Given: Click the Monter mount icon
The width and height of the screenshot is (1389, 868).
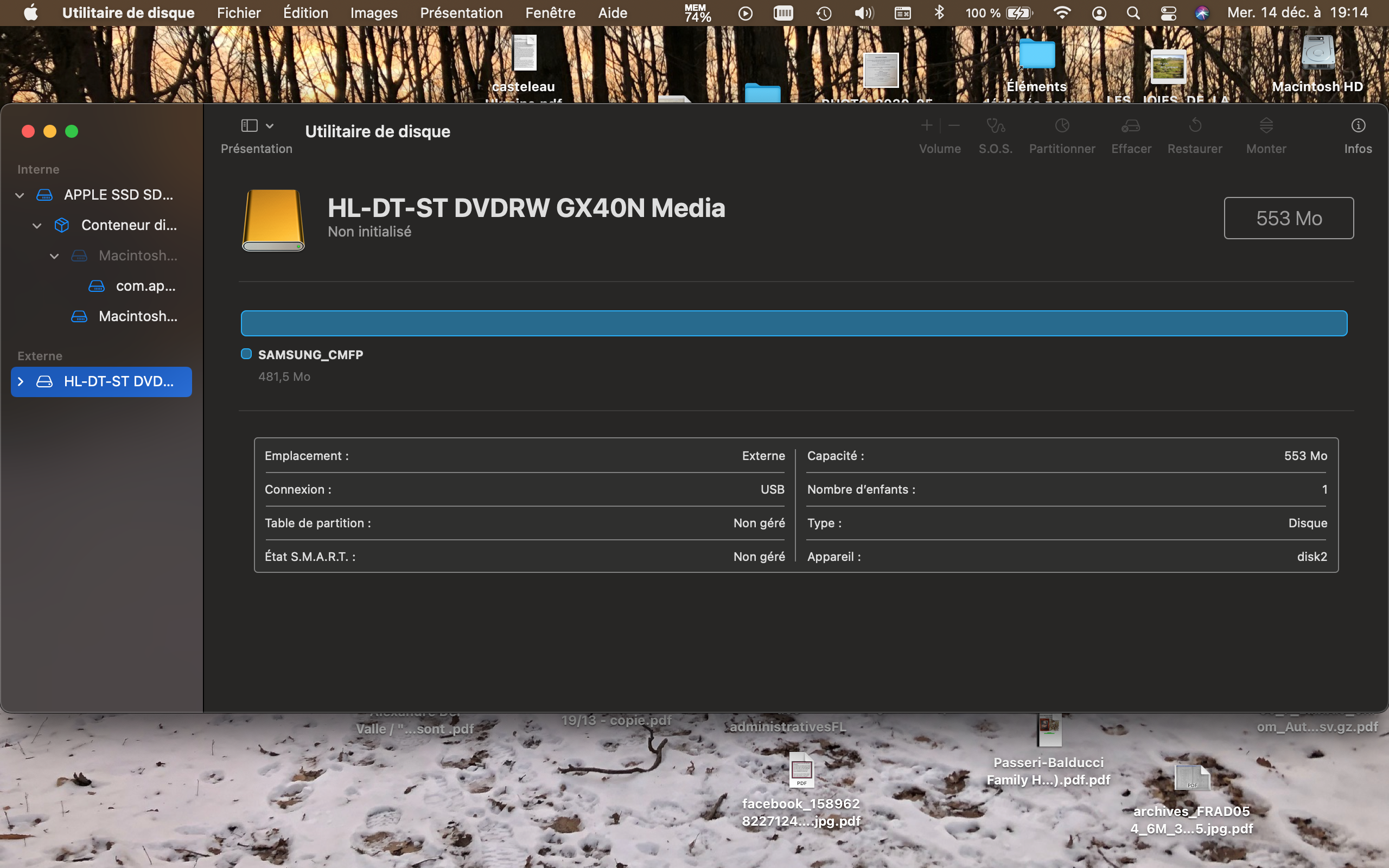Looking at the screenshot, I should (x=1266, y=126).
